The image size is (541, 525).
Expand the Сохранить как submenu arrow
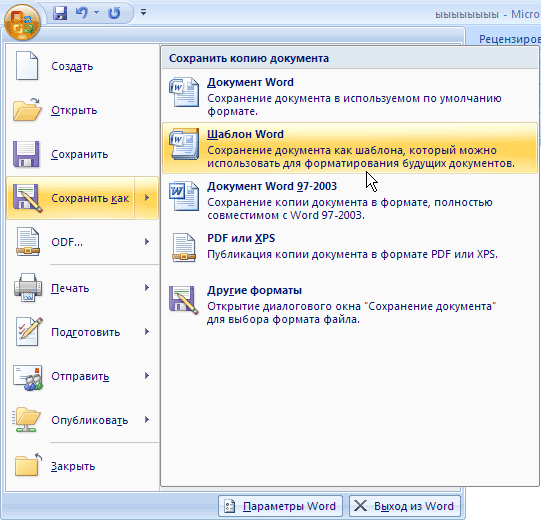tap(147, 198)
